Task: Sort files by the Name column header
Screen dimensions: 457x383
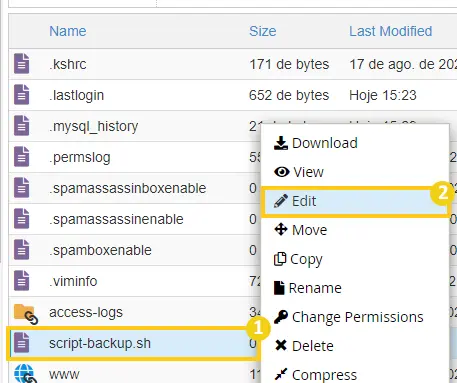Action: tap(68, 31)
